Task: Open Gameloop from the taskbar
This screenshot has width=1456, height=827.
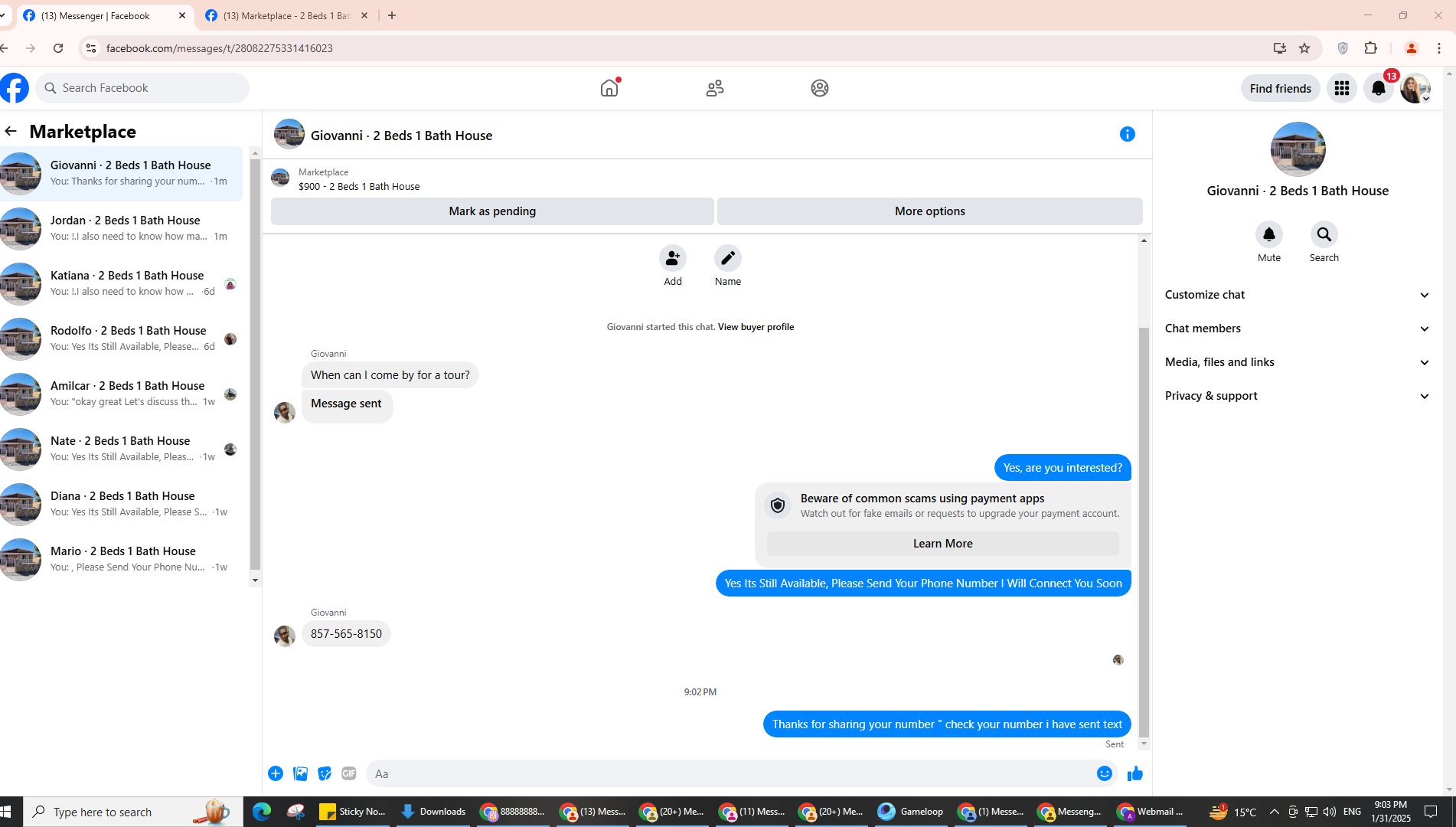Action: (911, 812)
